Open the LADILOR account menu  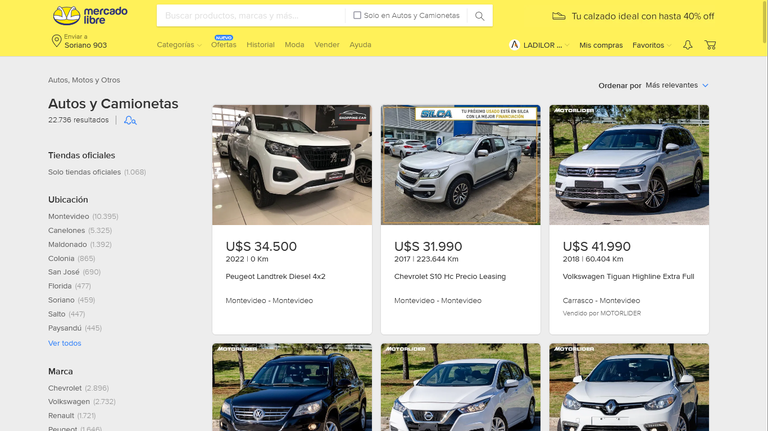coord(539,45)
